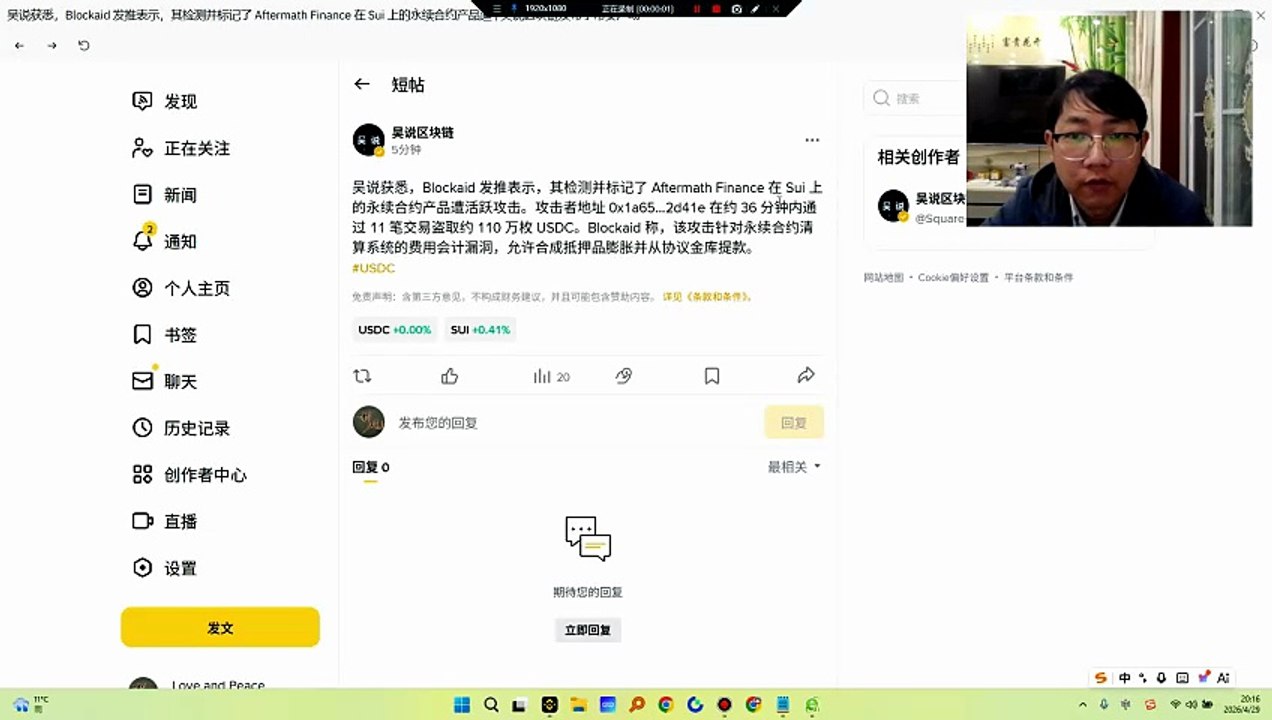Viewport: 1272px width, 720px height.
Task: Click the repost icon under the post
Action: point(363,376)
